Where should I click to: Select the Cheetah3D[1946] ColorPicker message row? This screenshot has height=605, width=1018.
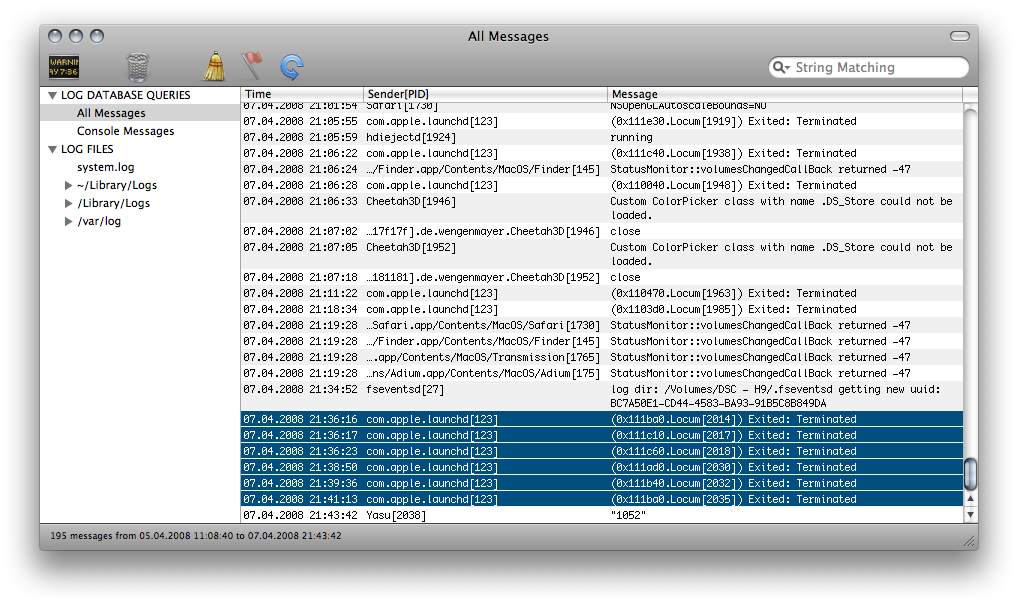(602, 208)
